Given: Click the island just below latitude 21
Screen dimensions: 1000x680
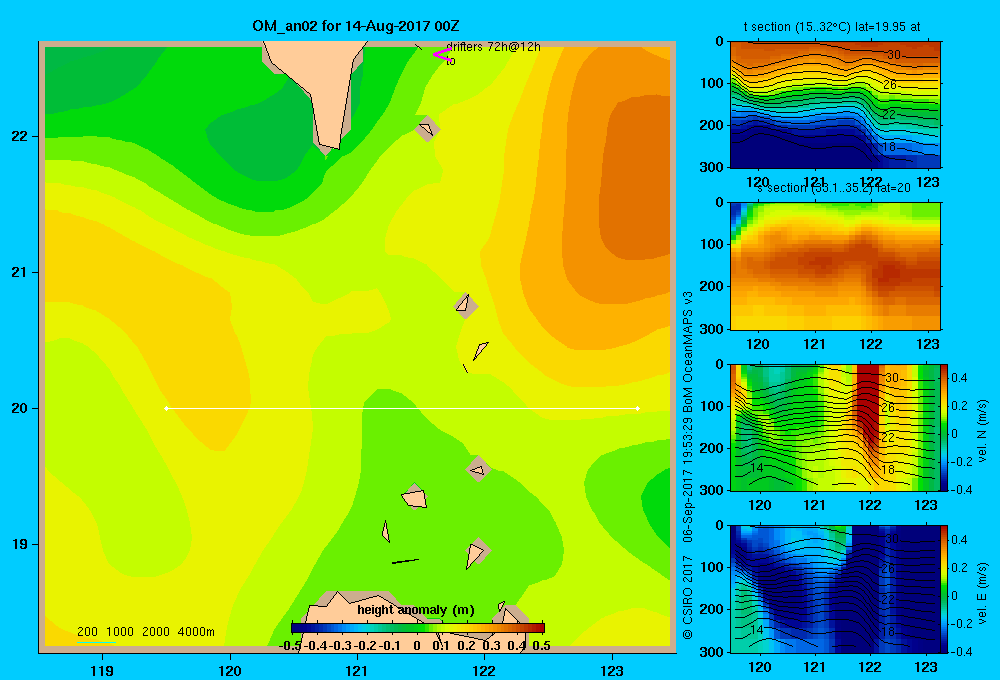Looking at the screenshot, I should tap(466, 306).
